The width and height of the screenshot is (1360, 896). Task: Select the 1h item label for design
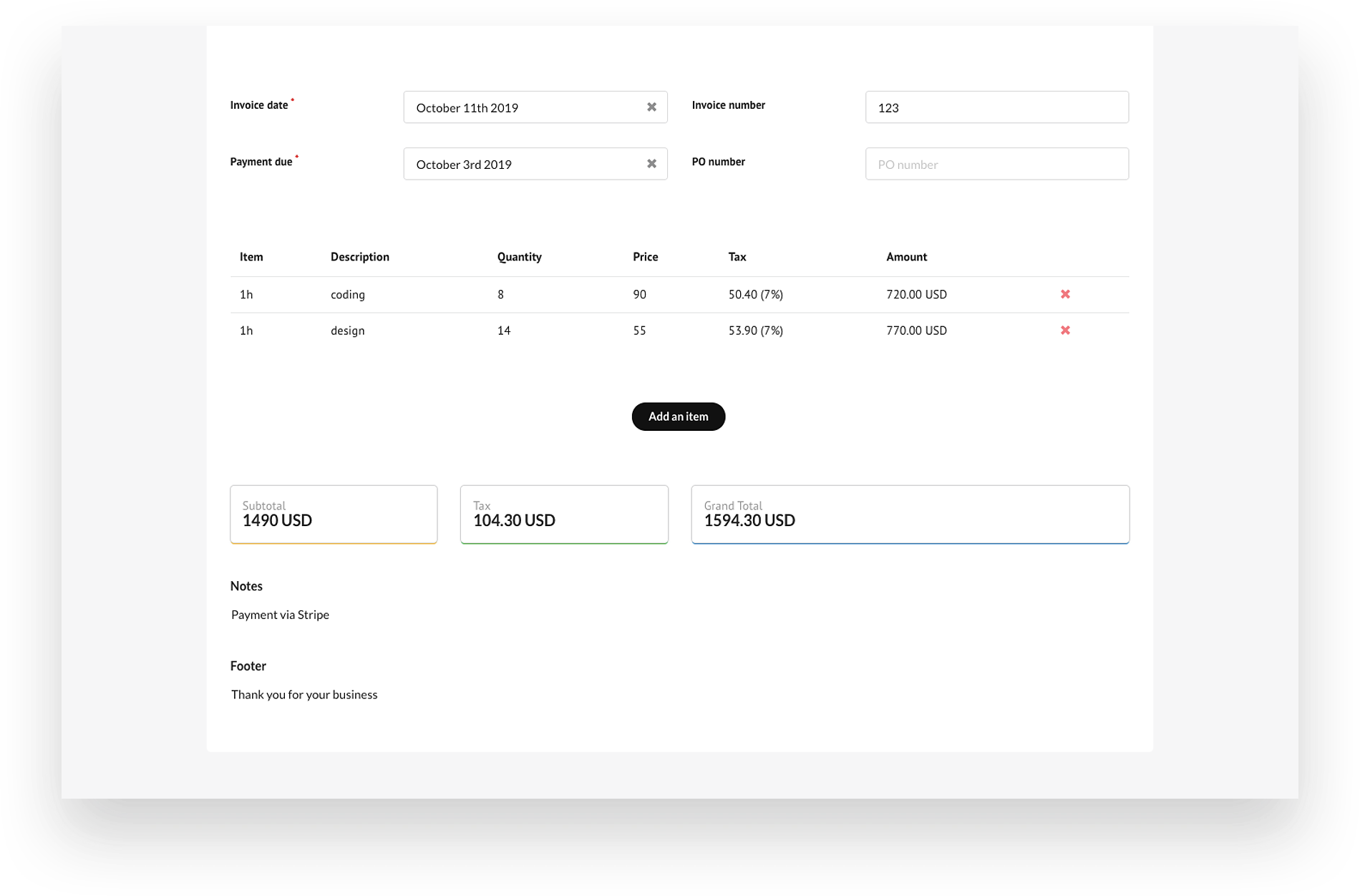[x=246, y=330]
